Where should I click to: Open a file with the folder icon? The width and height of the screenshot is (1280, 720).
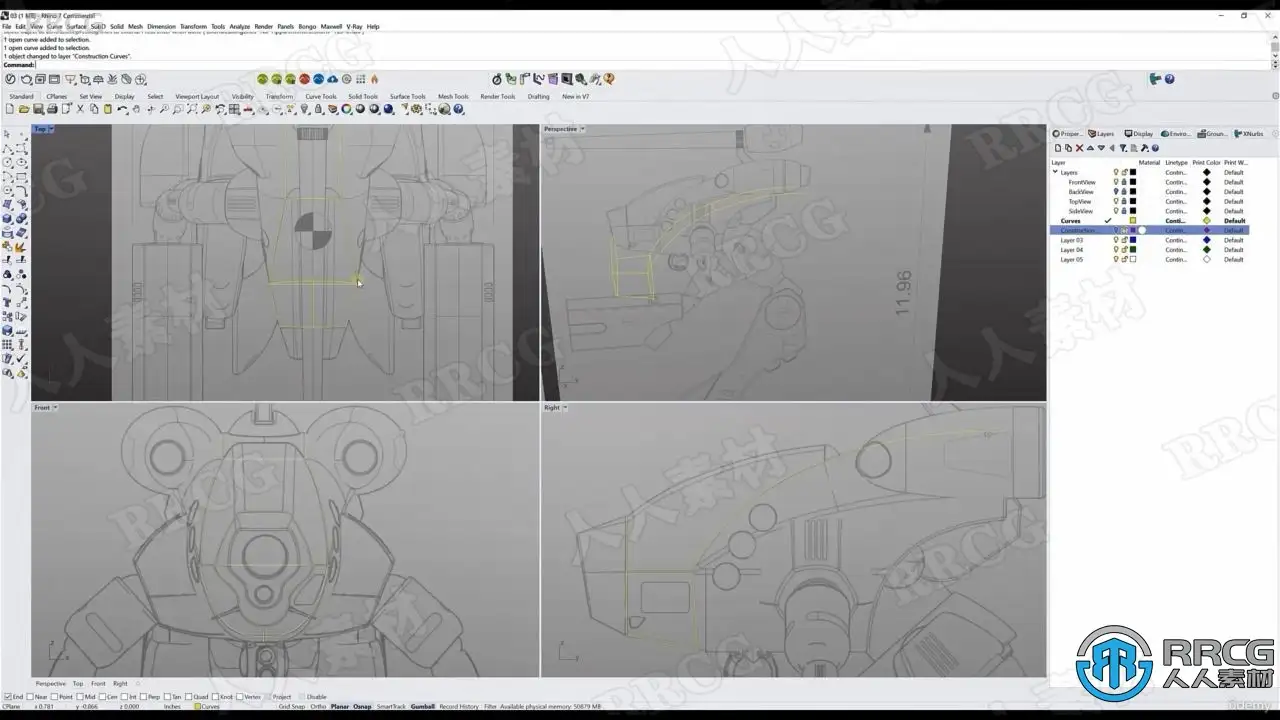click(24, 109)
